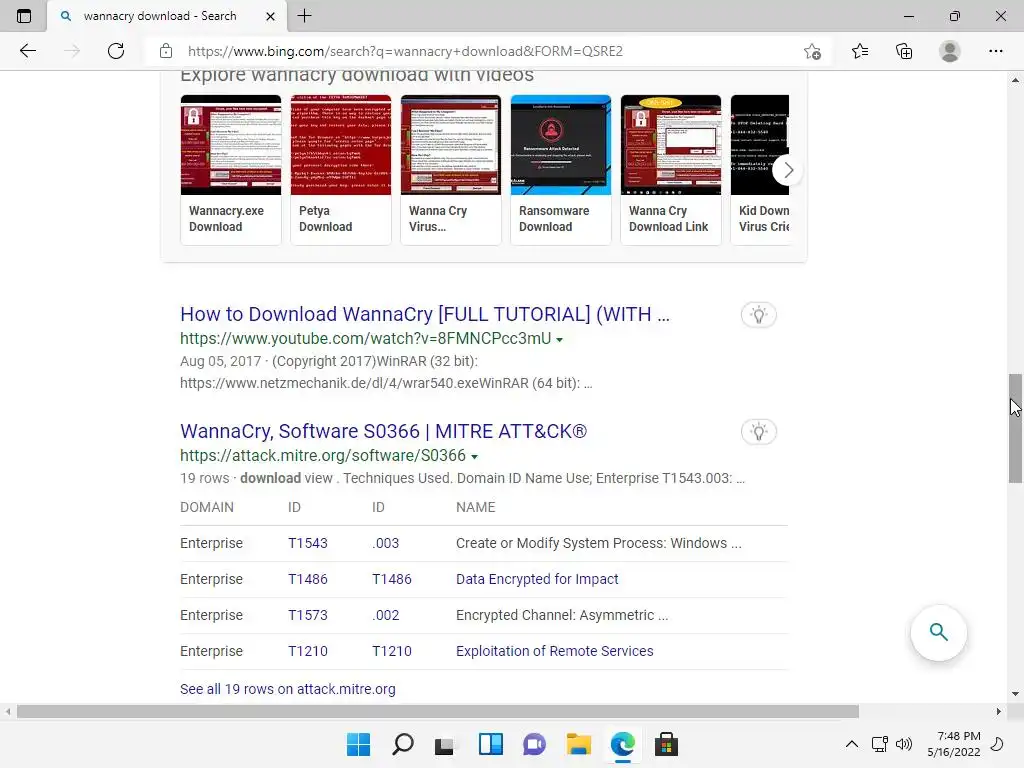Screen dimensions: 1024x768
Task: Open Microsoft Store from the taskbar
Action: click(666, 744)
